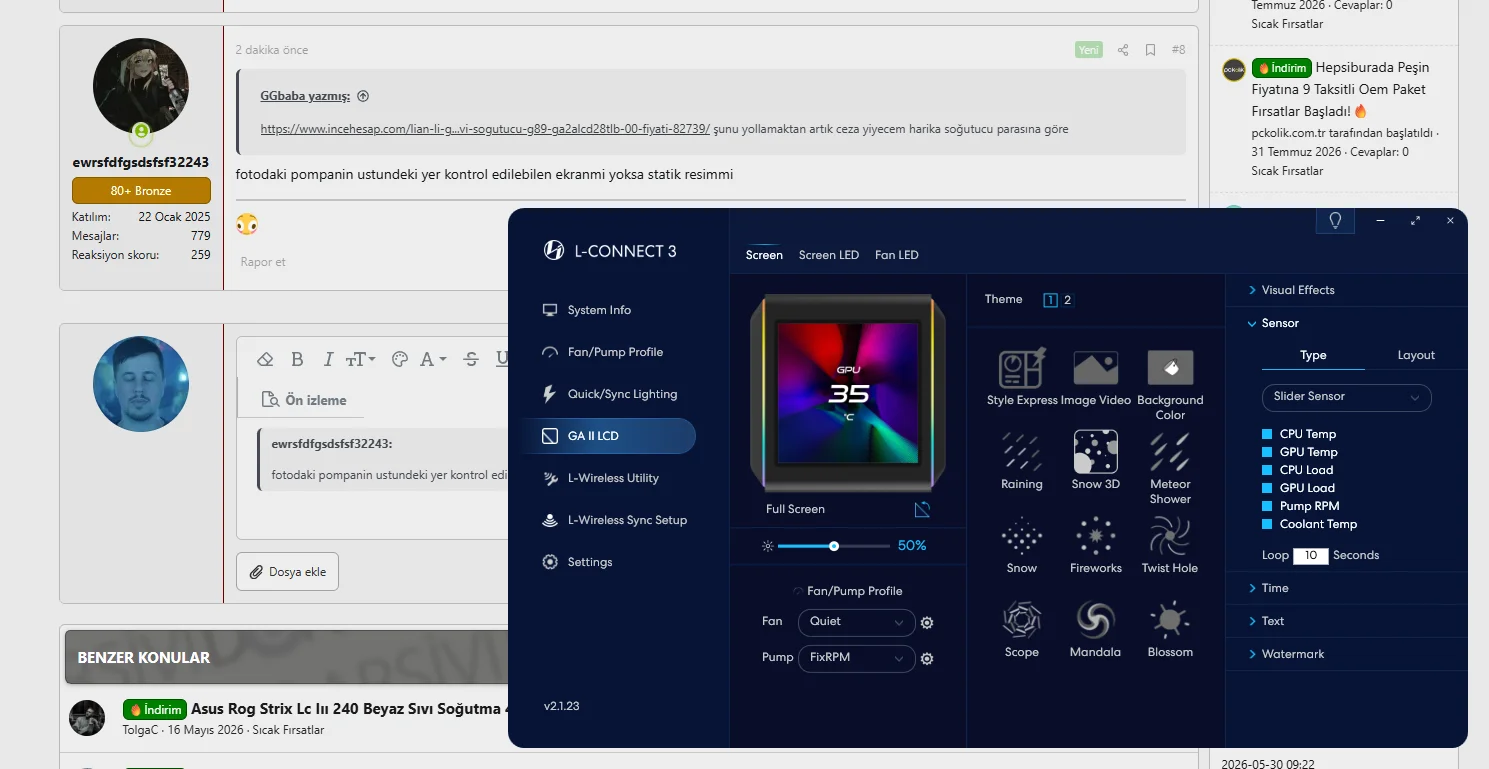The width and height of the screenshot is (1489, 769).
Task: Toggle italic in forum reply editor
Action: pos(328,359)
